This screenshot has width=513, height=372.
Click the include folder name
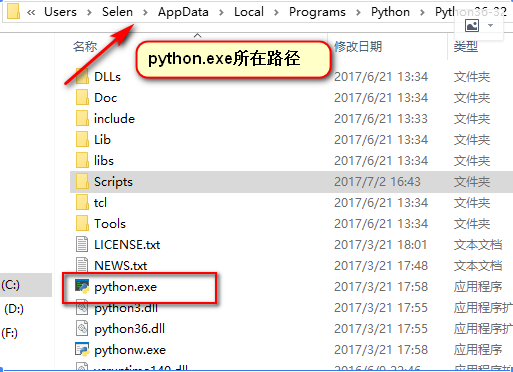coord(114,119)
